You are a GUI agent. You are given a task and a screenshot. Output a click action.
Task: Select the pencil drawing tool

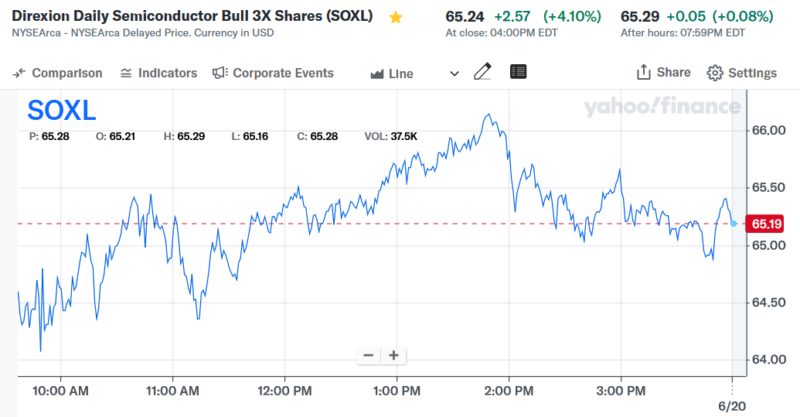pyautogui.click(x=483, y=72)
